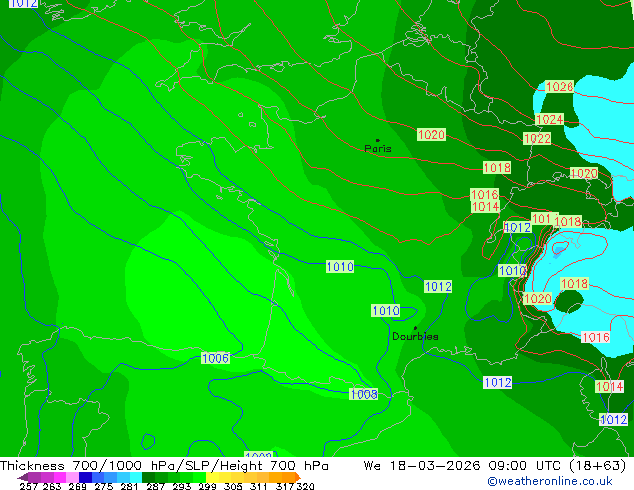This screenshot has height=490, width=634.
Task: Select the 1026 isobar label
Action: (x=559, y=87)
